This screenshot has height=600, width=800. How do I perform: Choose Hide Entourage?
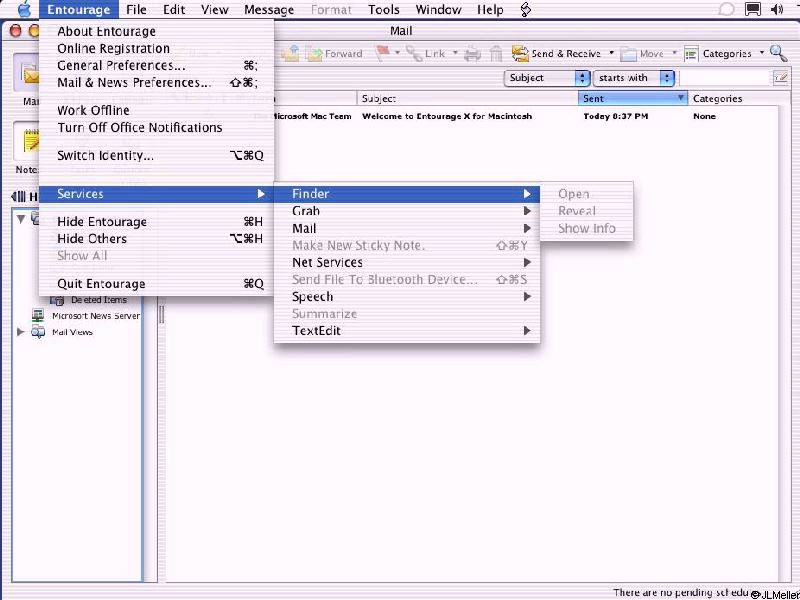tap(157, 221)
